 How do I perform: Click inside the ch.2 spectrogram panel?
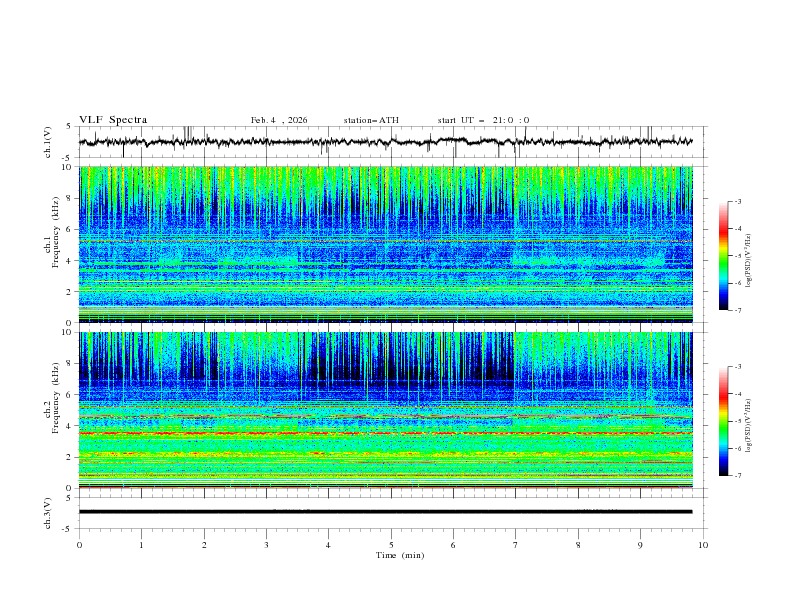(385, 410)
